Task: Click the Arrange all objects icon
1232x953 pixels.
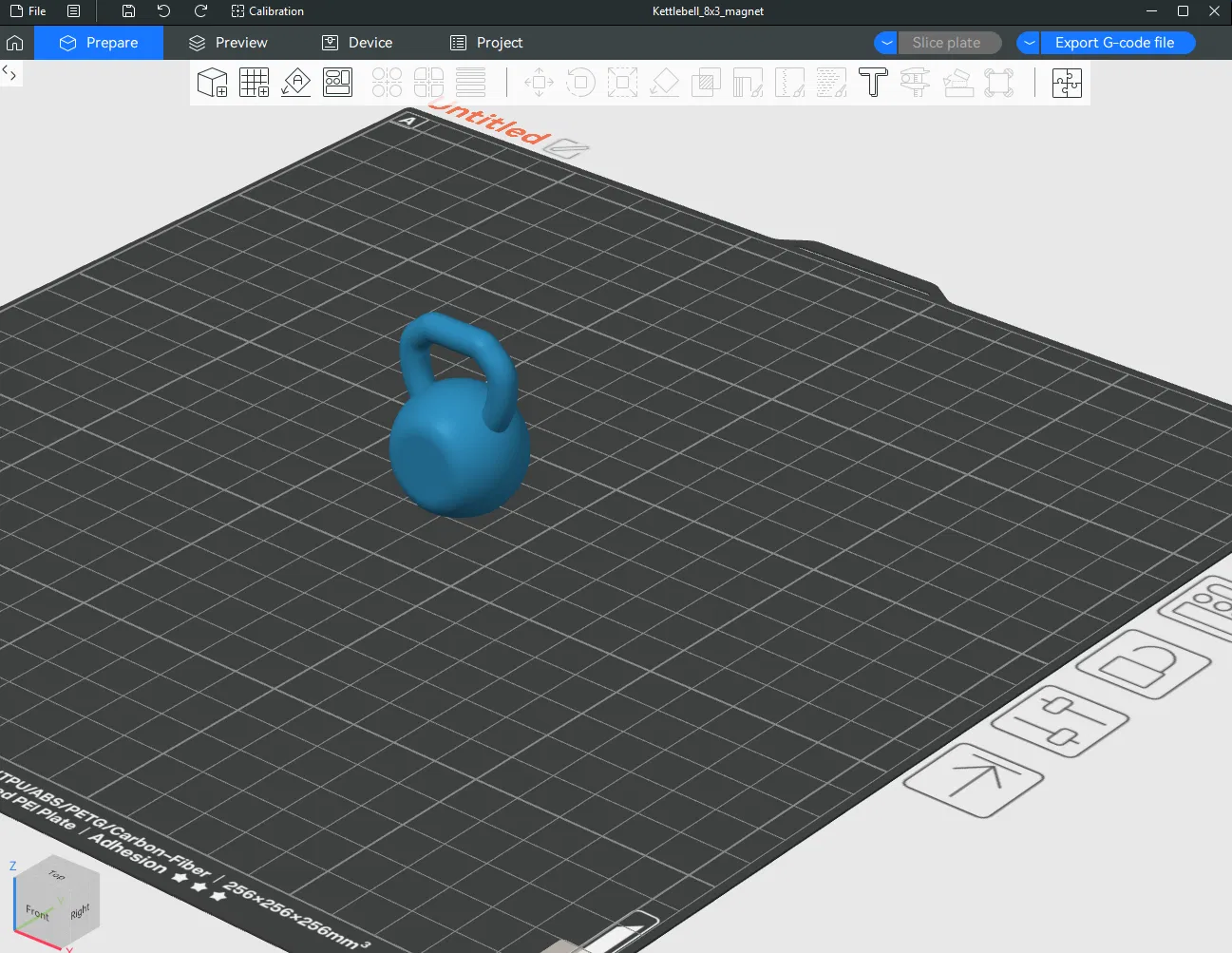Action: tap(338, 83)
